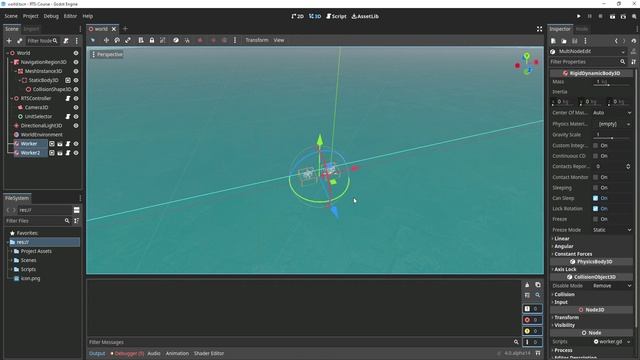Switch to the 2D workspace
The width and height of the screenshot is (640, 360).
pyautogui.click(x=298, y=16)
